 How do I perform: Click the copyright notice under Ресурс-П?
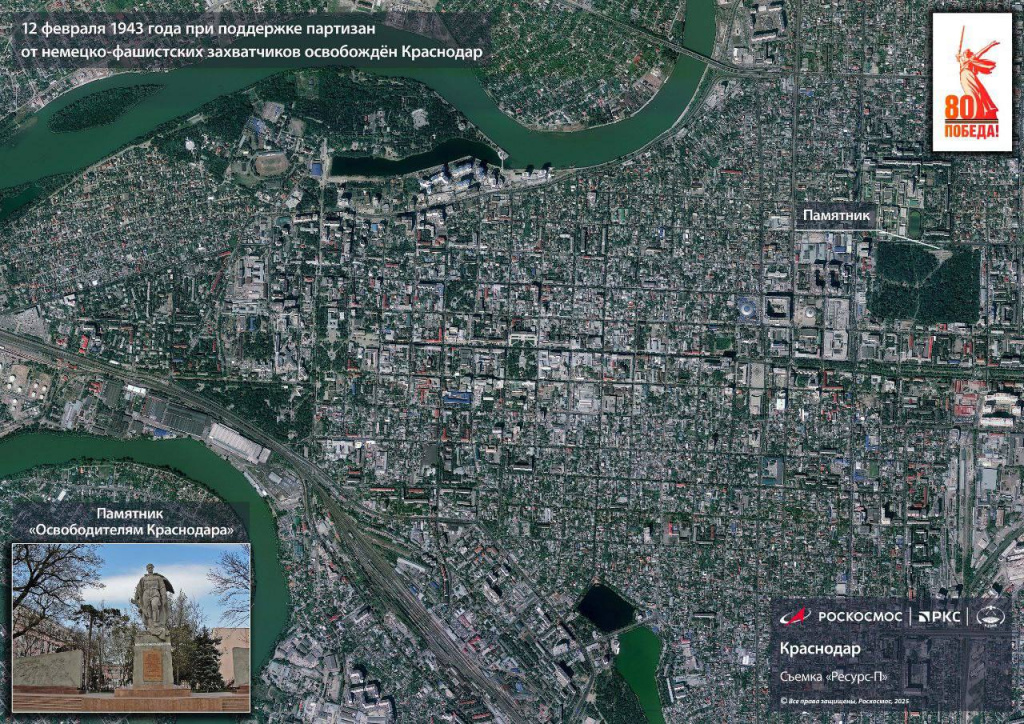tap(845, 701)
